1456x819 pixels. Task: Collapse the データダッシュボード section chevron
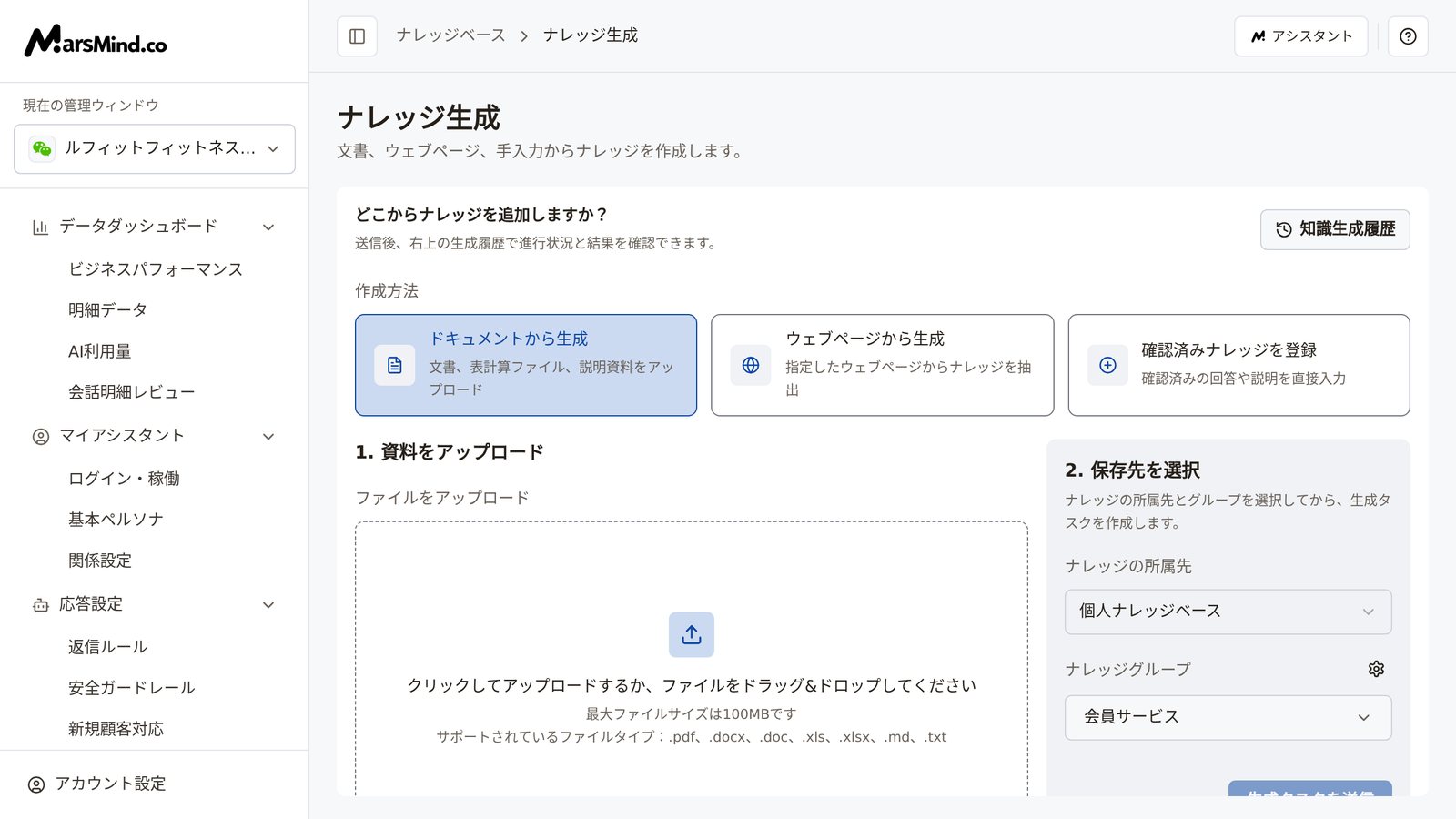click(268, 227)
